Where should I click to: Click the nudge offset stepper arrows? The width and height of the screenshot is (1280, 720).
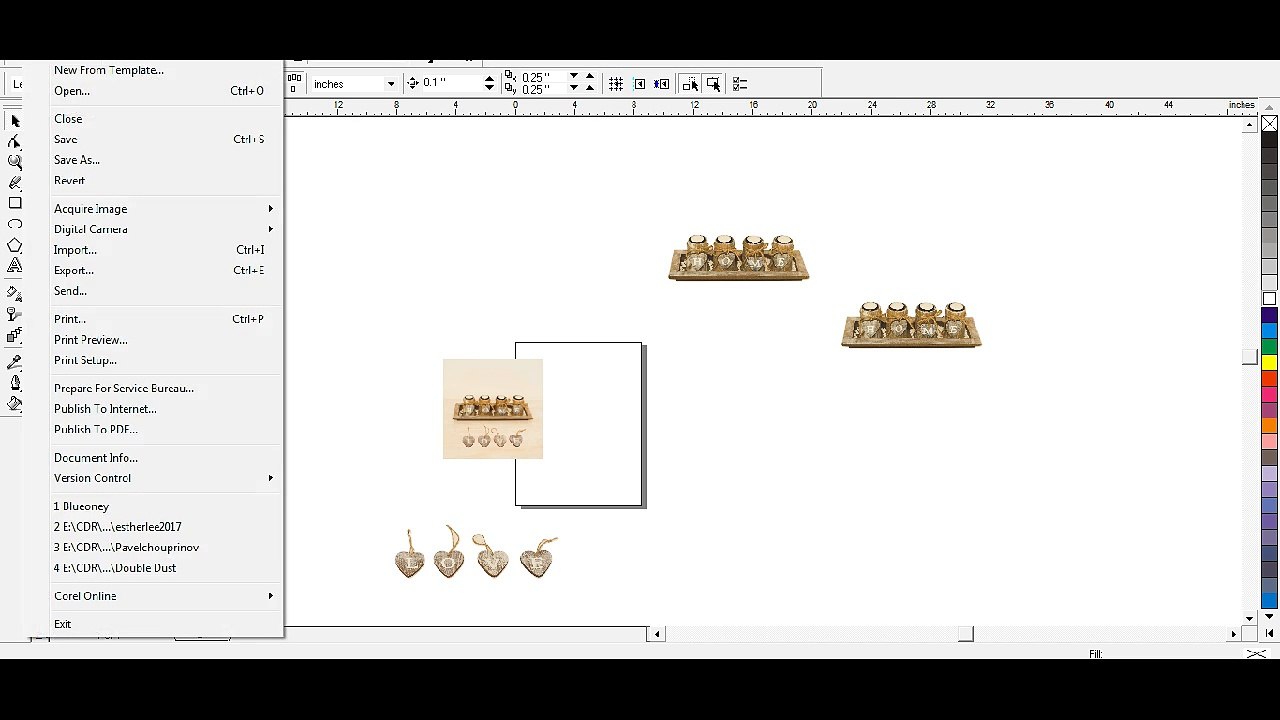489,83
